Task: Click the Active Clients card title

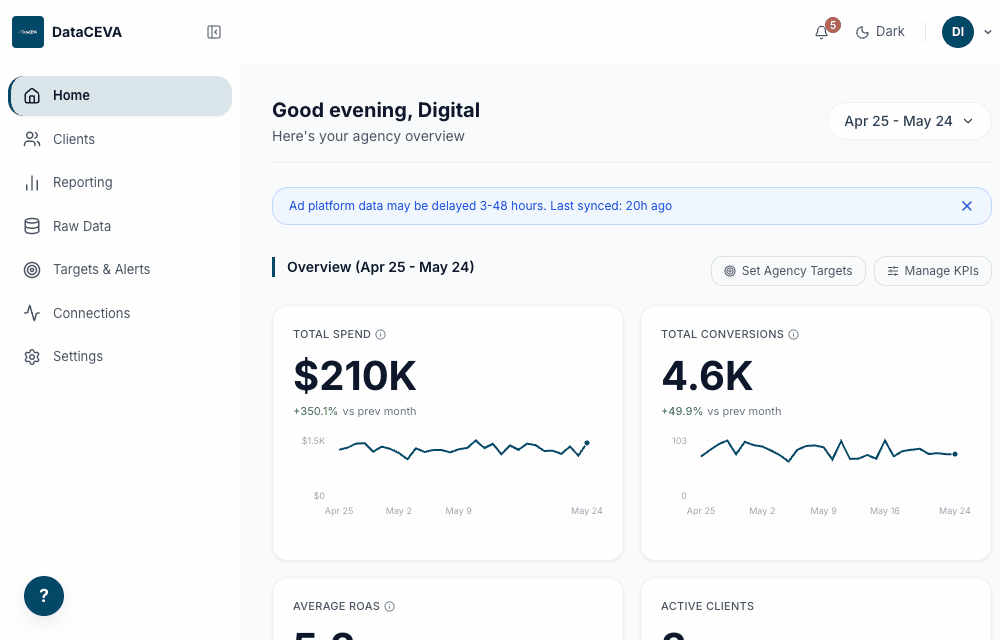Action: 707,606
